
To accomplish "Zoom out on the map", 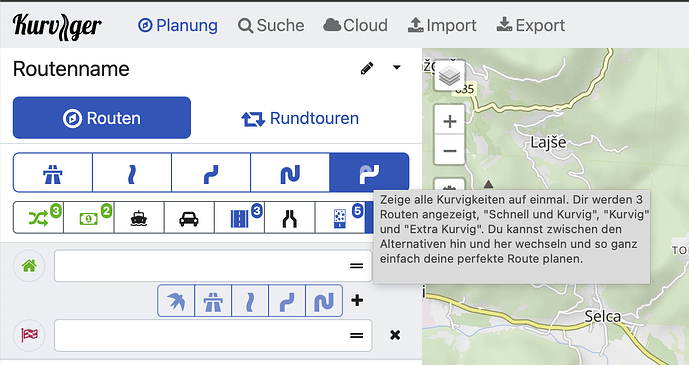I will [450, 150].
